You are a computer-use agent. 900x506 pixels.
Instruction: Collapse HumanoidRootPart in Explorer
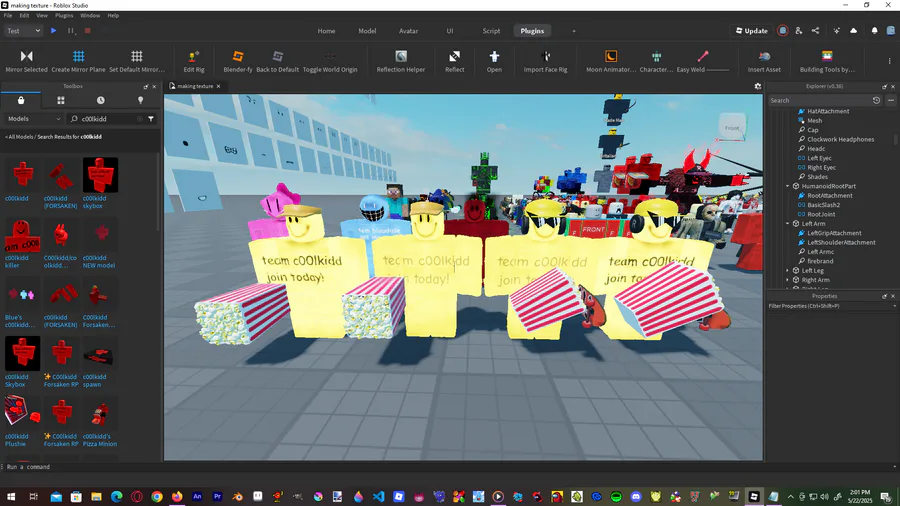click(788, 186)
